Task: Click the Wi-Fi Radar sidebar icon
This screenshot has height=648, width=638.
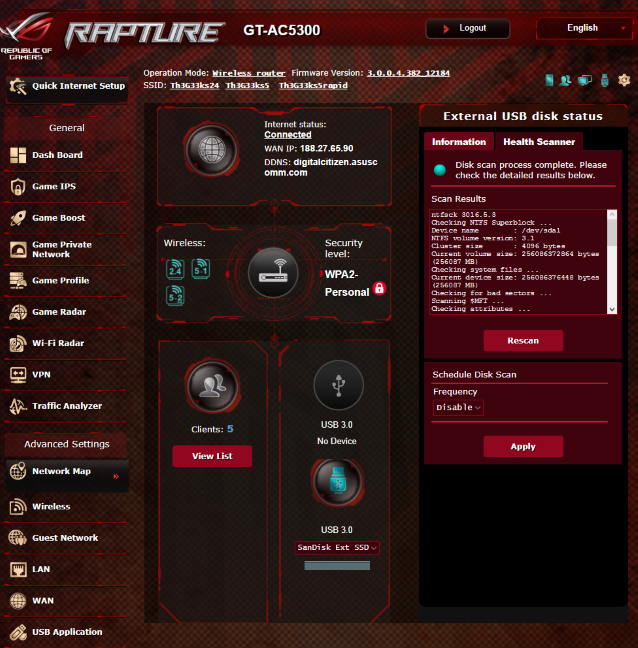Action: [18, 343]
